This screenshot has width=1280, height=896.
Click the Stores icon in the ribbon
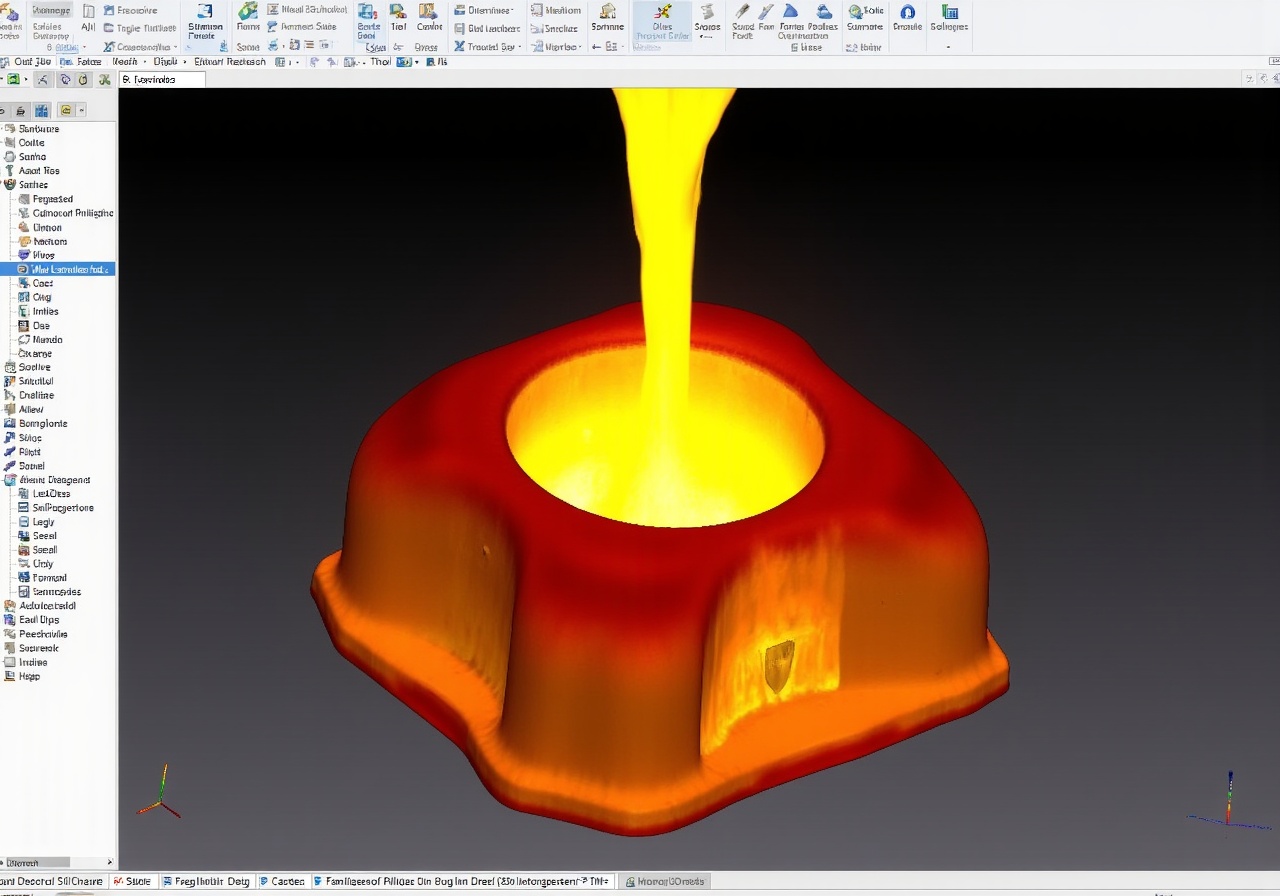coord(707,14)
